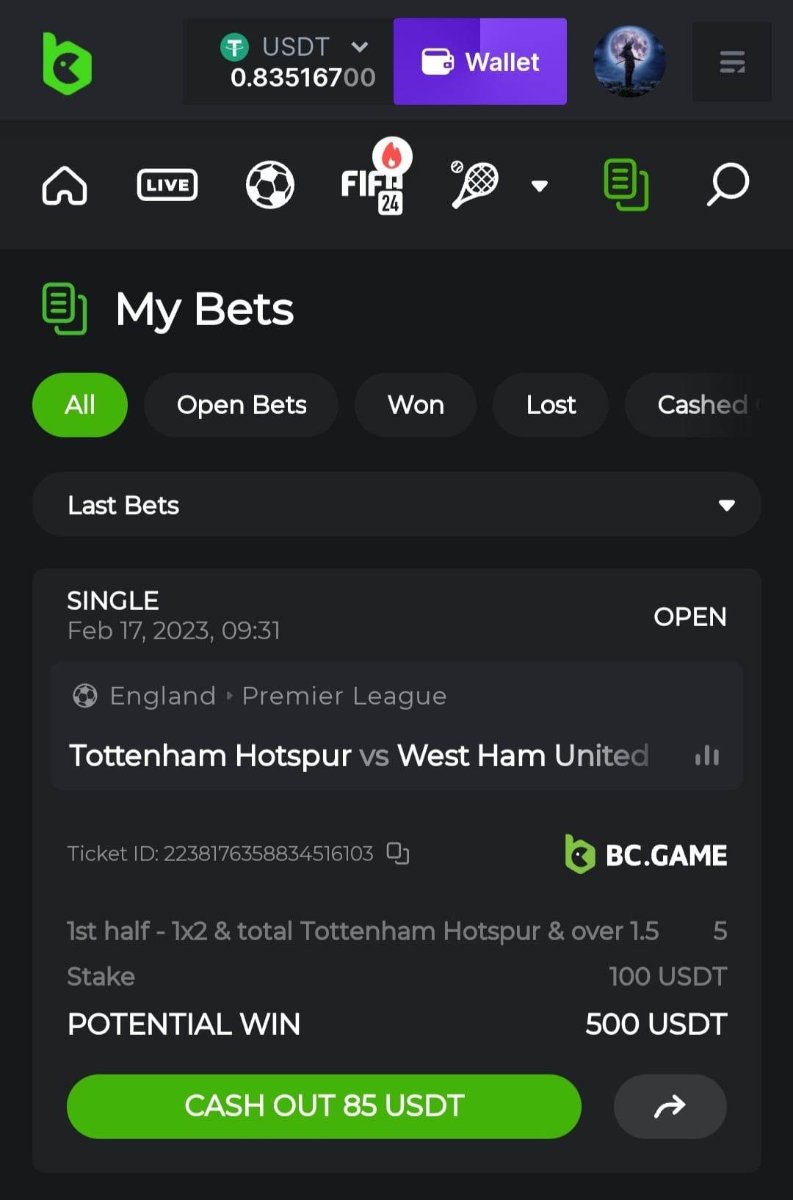The height and width of the screenshot is (1200, 793).
Task: View match statistics bar chart icon
Action: click(707, 755)
